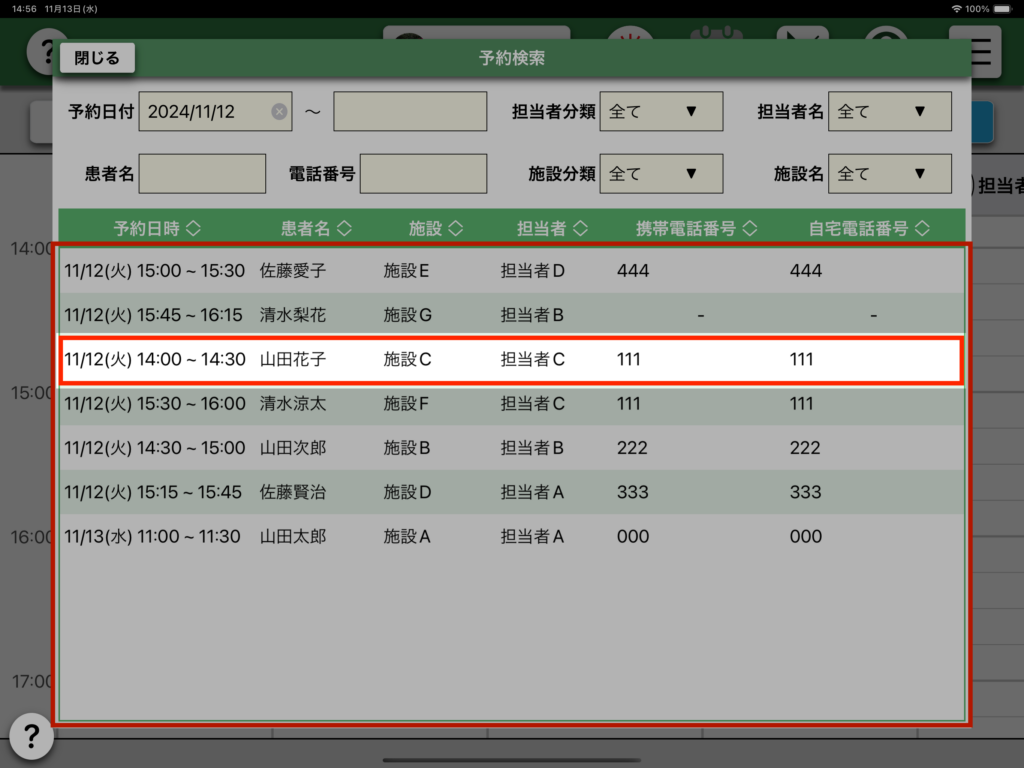Select the 佐藤愛子 reservation row
1024x768 pixels.
click(x=511, y=271)
